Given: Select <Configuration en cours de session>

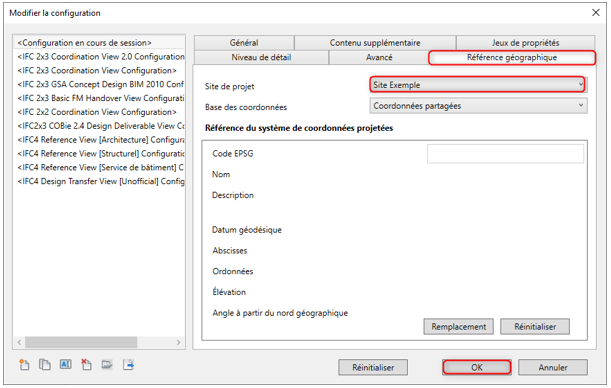Looking at the screenshot, I should coord(99,42).
